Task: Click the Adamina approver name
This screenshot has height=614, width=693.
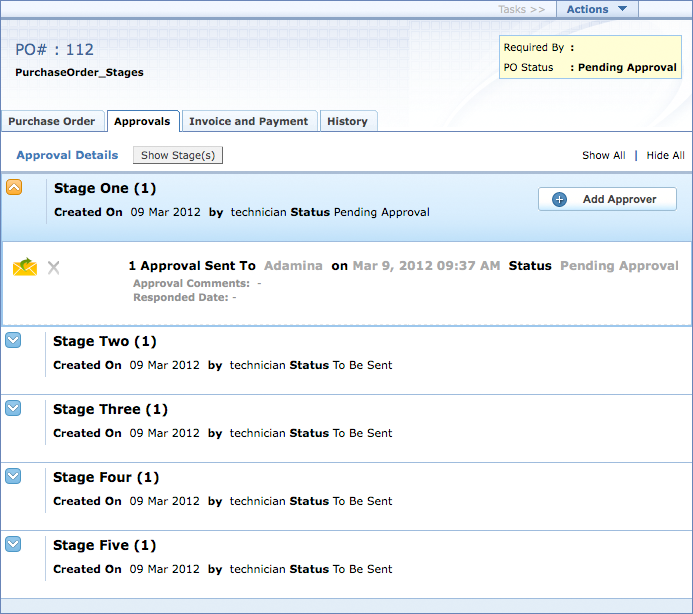Action: click(x=294, y=266)
